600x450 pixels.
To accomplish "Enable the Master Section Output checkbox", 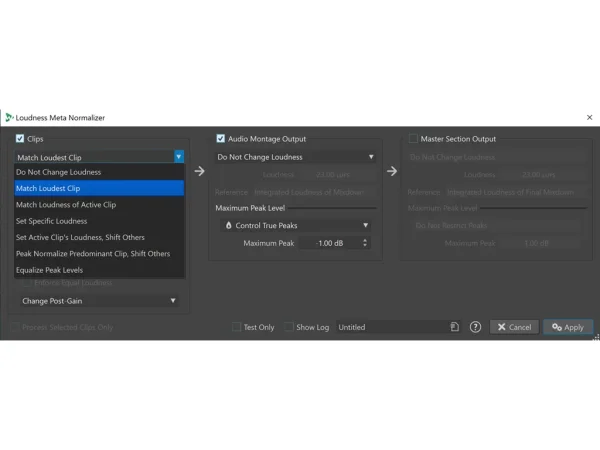I will (413, 139).
